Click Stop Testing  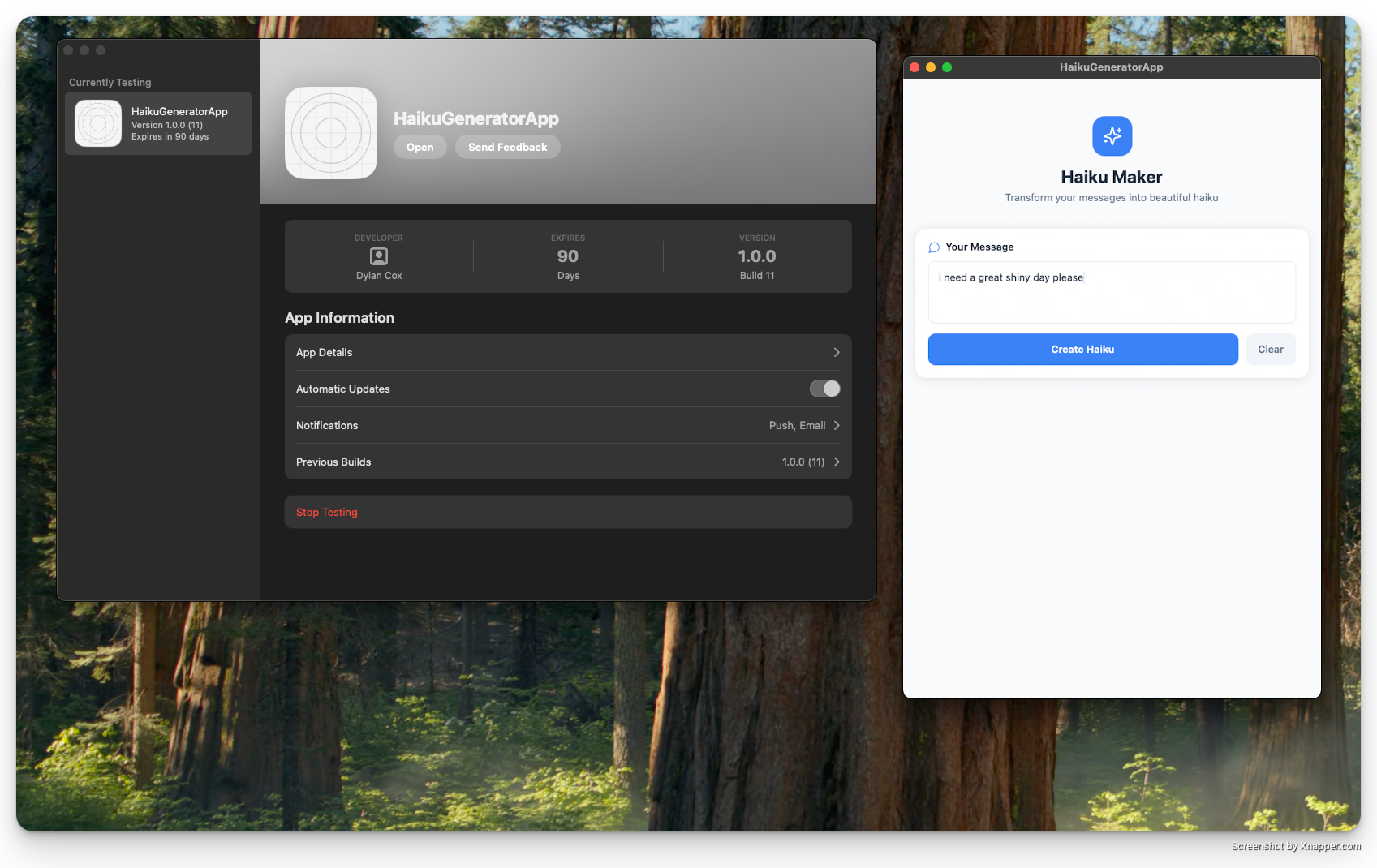click(568, 512)
